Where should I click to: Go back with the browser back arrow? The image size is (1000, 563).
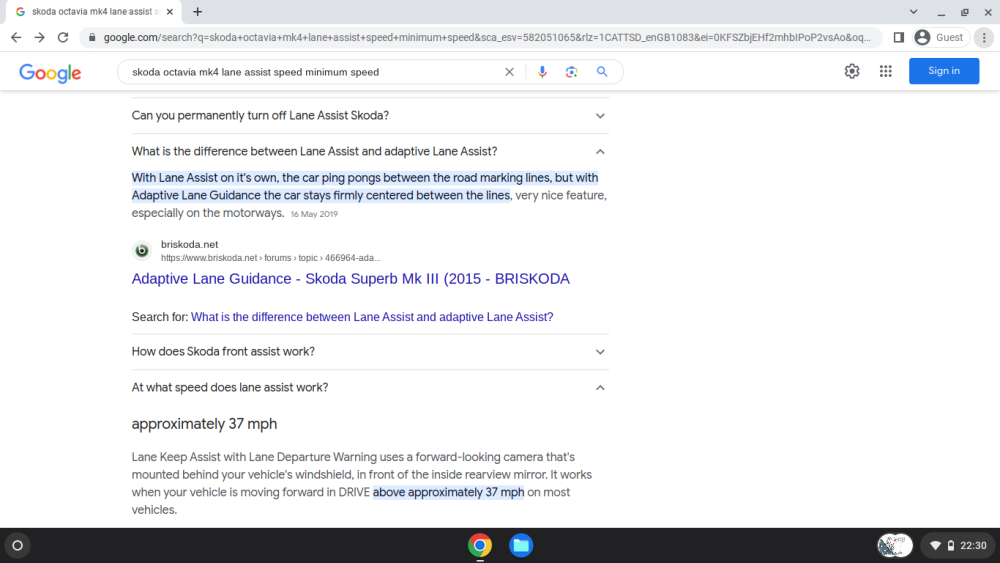pyautogui.click(x=16, y=38)
